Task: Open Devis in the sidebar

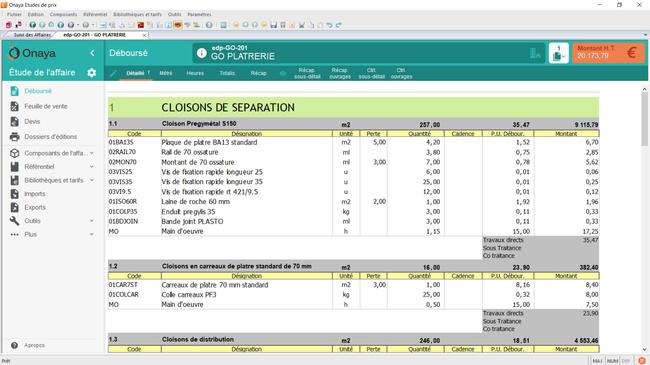Action: click(32, 122)
